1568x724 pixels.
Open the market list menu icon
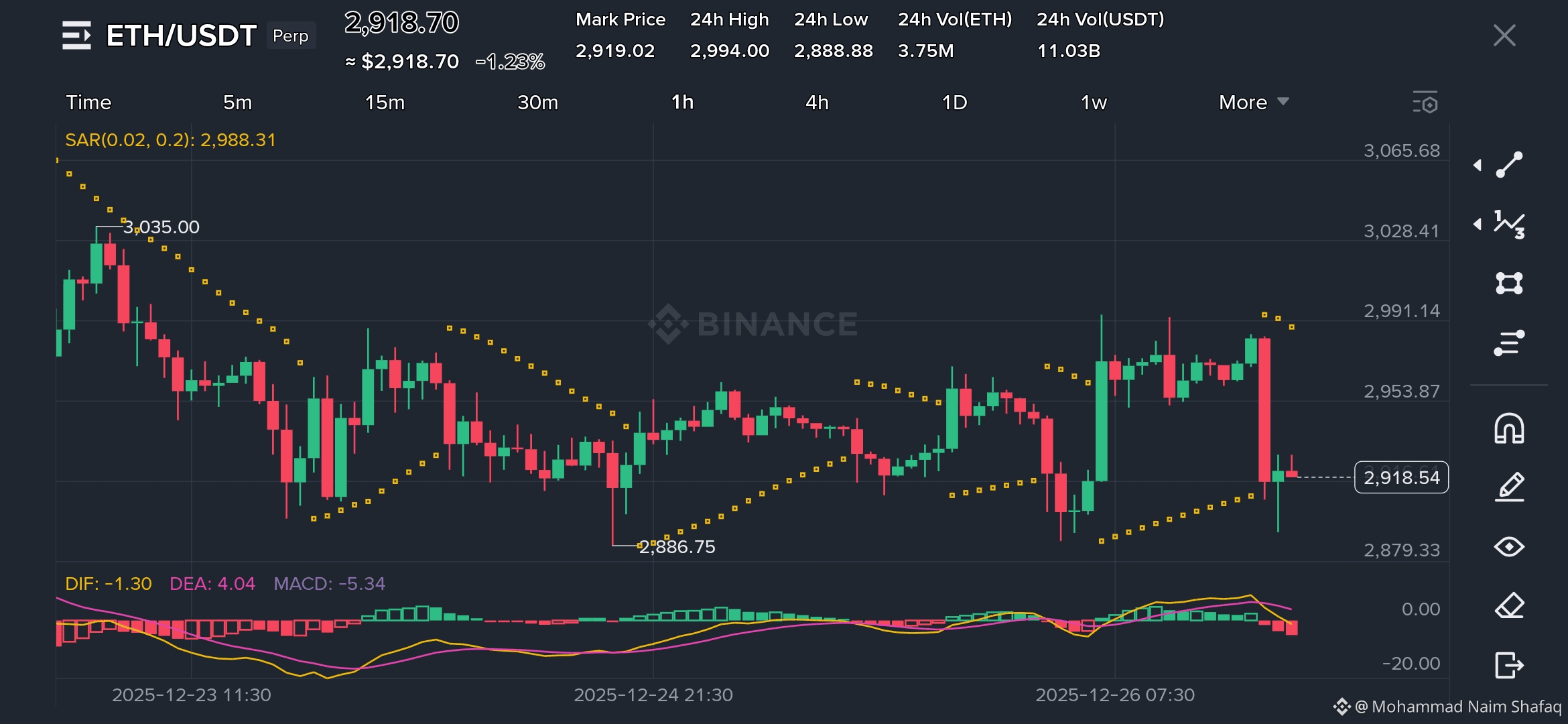pyautogui.click(x=76, y=35)
